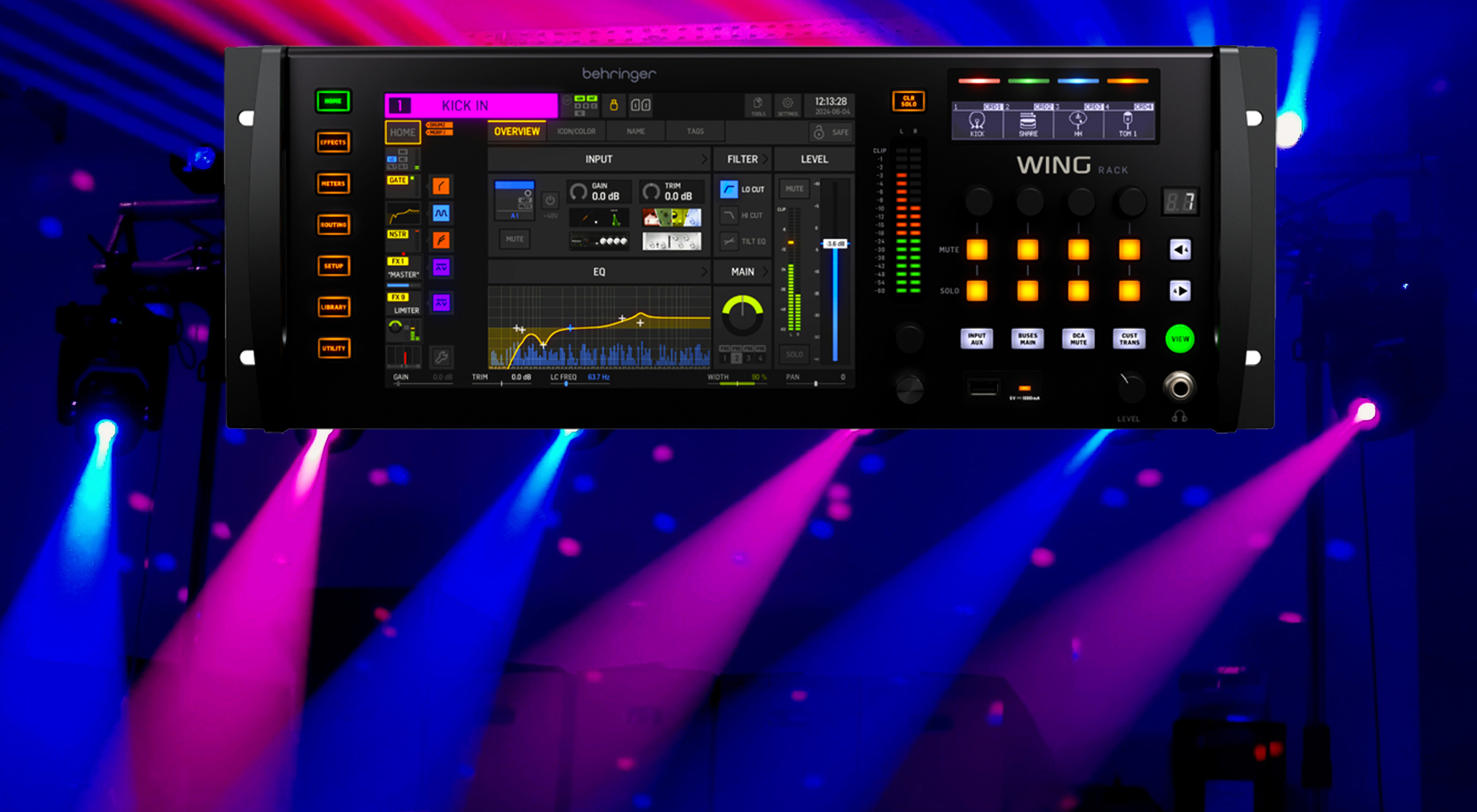Select the LO CUT filter icon
Image resolution: width=1477 pixels, height=812 pixels.
tap(728, 190)
